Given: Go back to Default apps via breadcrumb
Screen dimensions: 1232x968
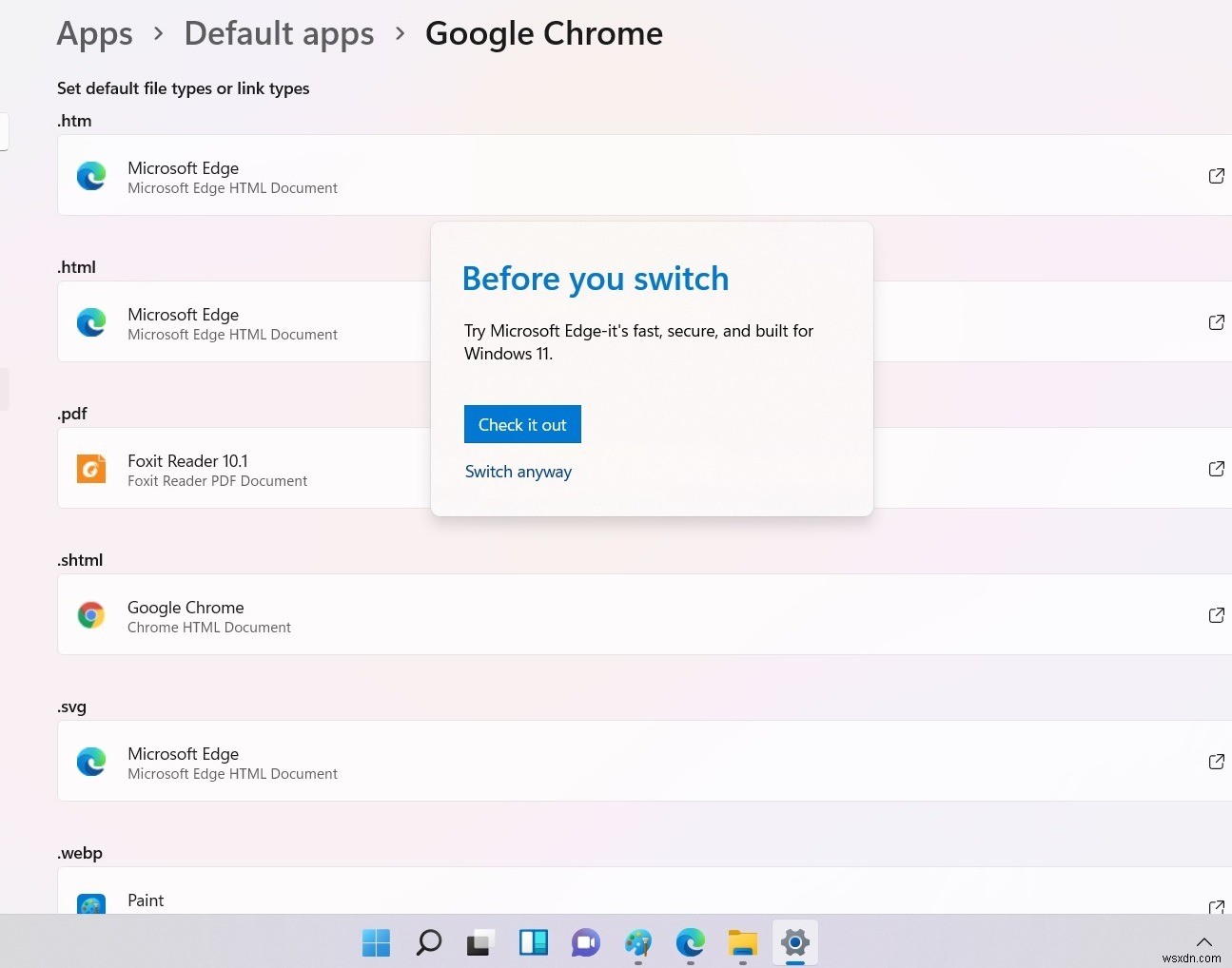Looking at the screenshot, I should click(x=279, y=32).
